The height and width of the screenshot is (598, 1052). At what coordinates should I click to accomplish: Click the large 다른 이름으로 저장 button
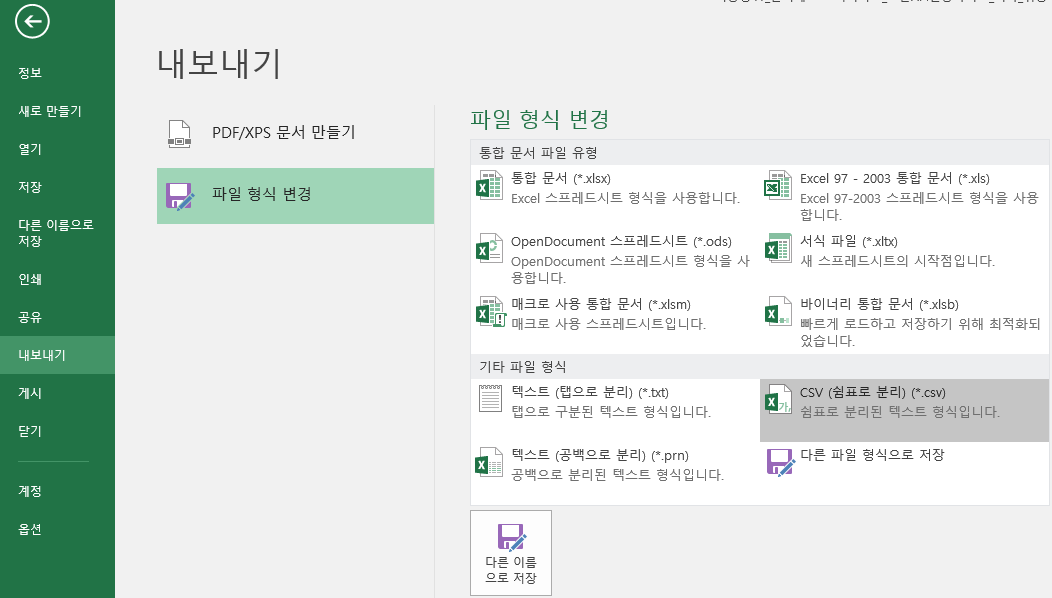(x=511, y=553)
